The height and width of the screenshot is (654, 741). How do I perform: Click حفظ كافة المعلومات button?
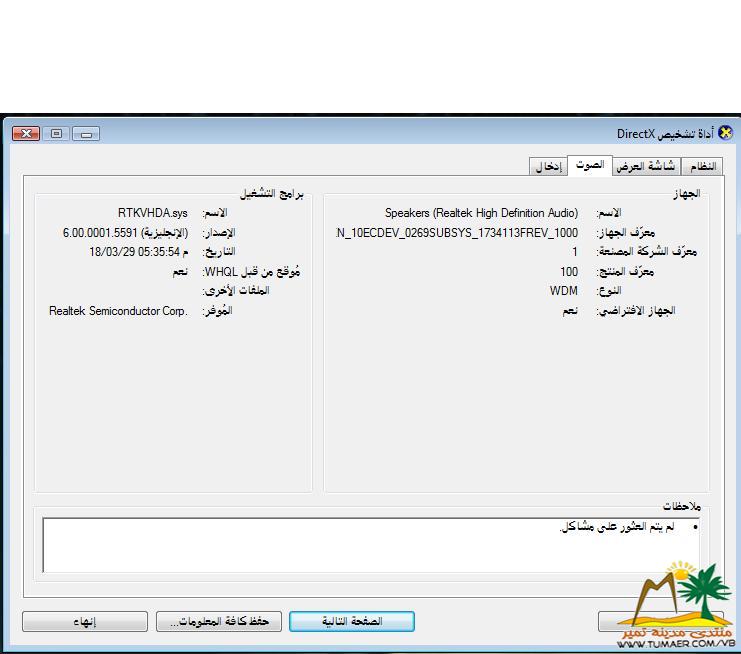219,622
